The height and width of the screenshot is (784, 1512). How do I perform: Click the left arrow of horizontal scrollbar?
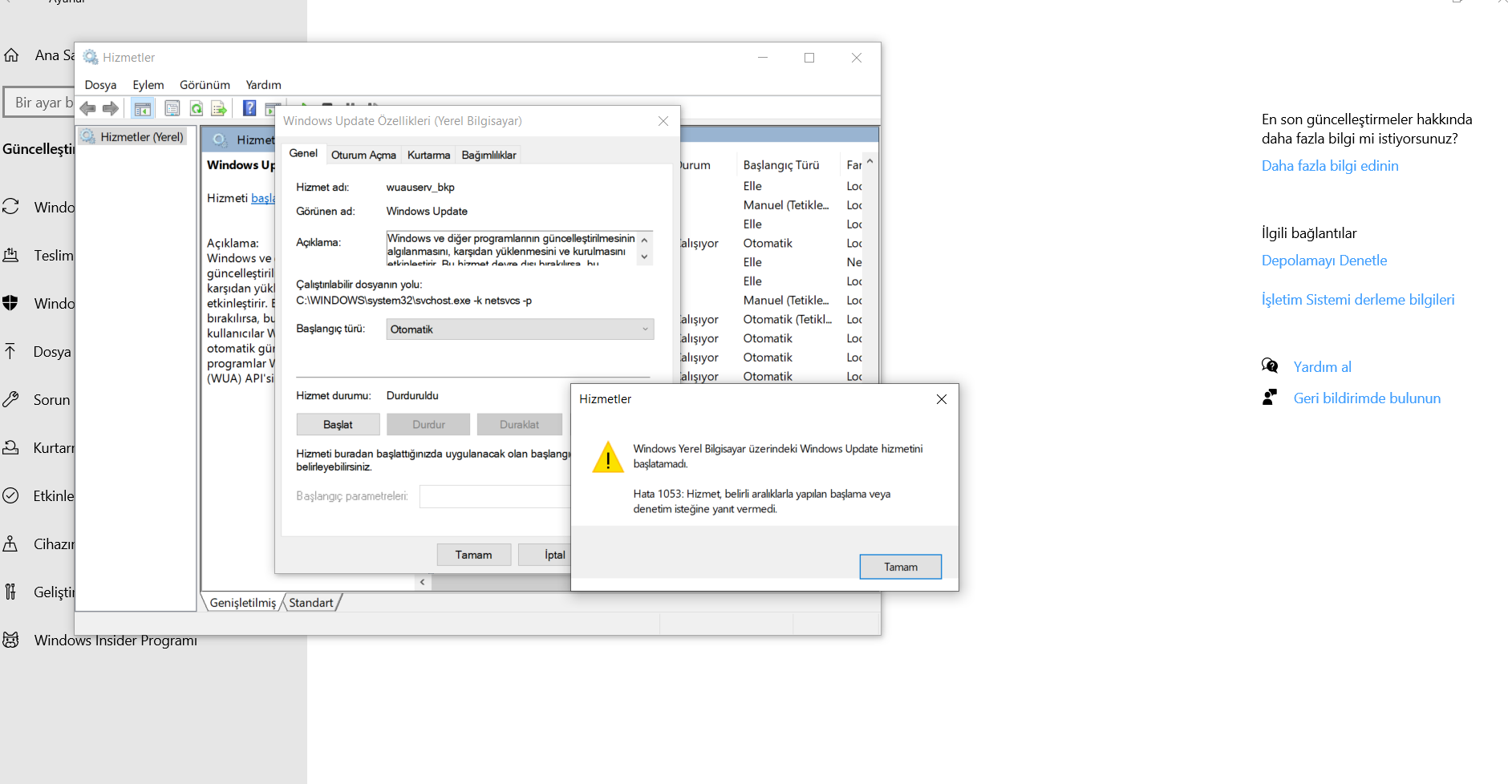[x=423, y=582]
